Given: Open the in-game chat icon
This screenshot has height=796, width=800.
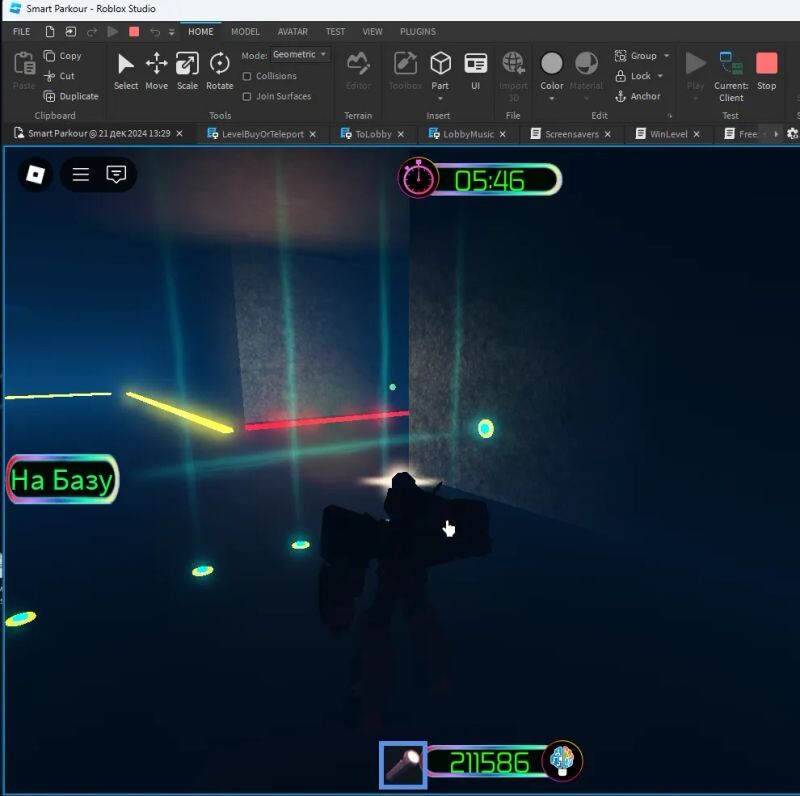Looking at the screenshot, I should [x=116, y=175].
